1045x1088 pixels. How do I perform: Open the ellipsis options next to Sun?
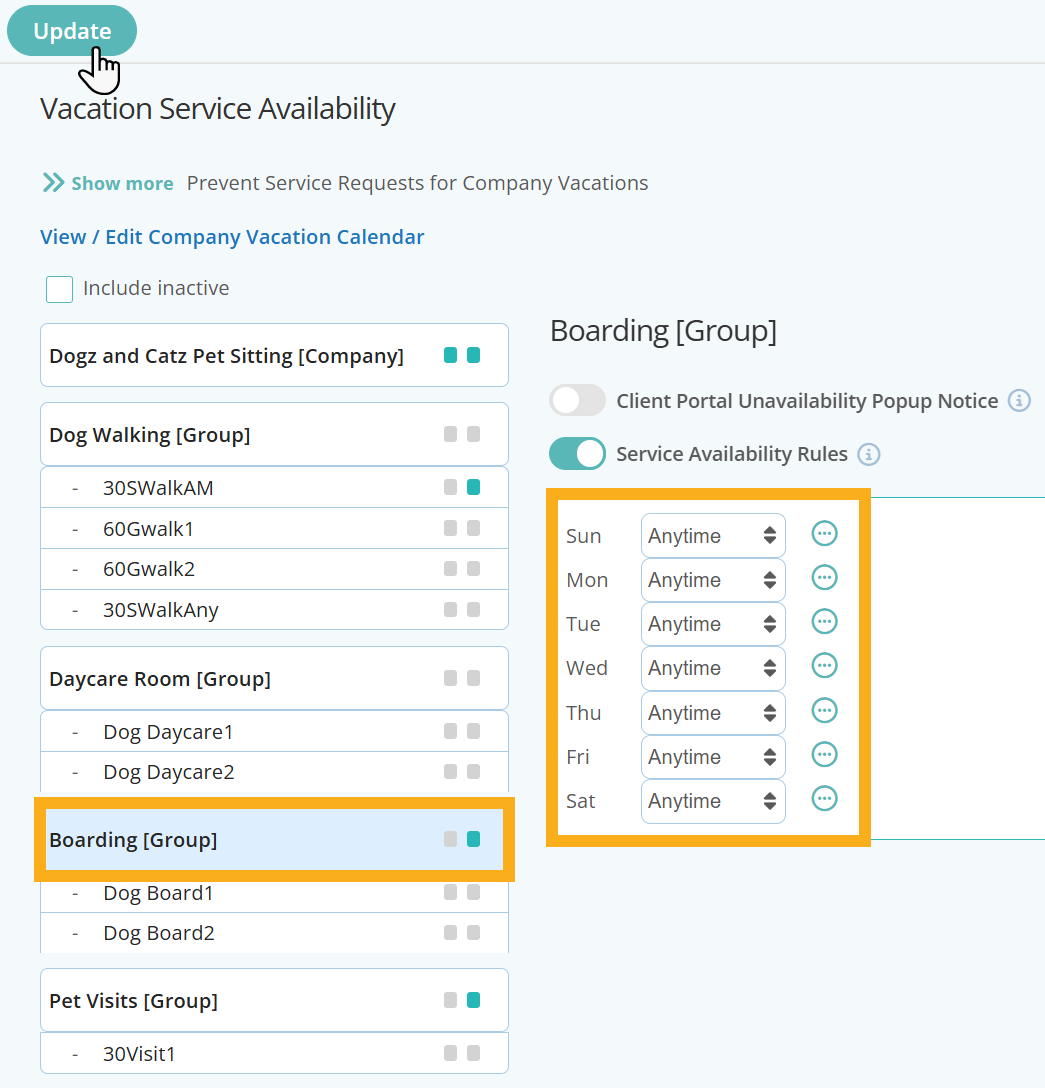click(x=824, y=533)
